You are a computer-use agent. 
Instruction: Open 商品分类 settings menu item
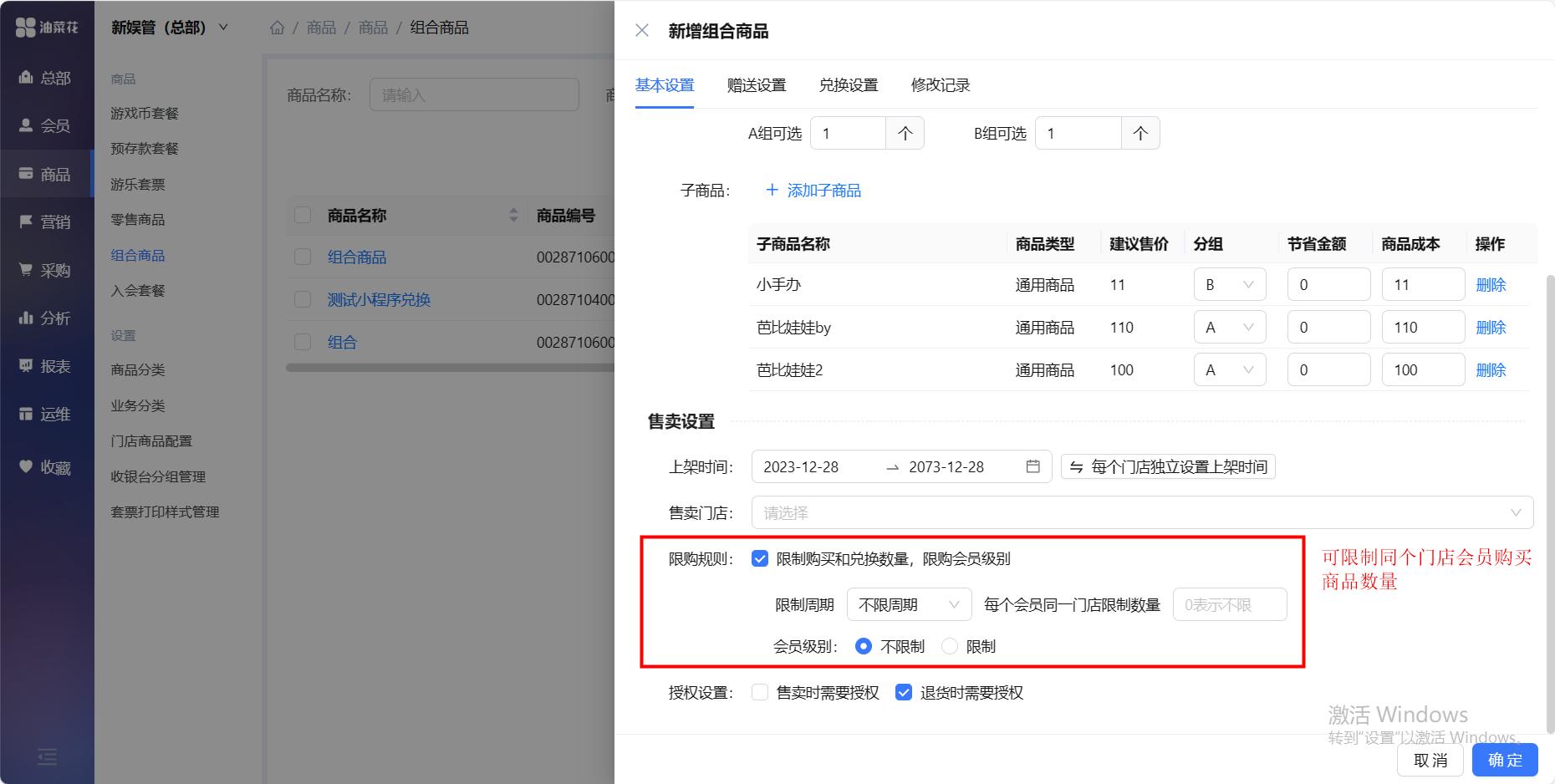138,369
